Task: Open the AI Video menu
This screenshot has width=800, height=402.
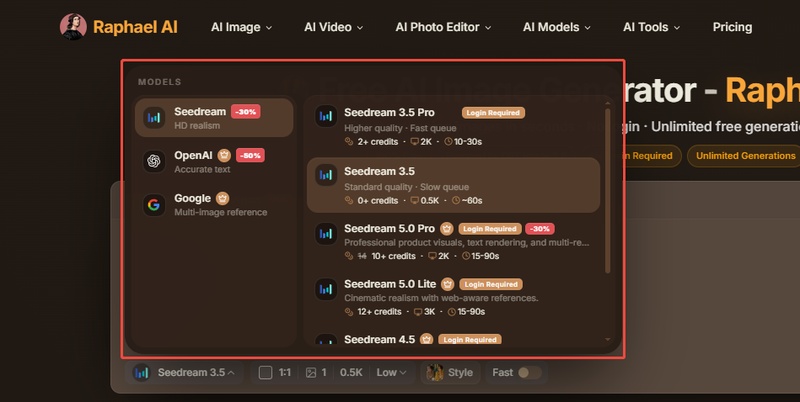Action: tap(333, 27)
